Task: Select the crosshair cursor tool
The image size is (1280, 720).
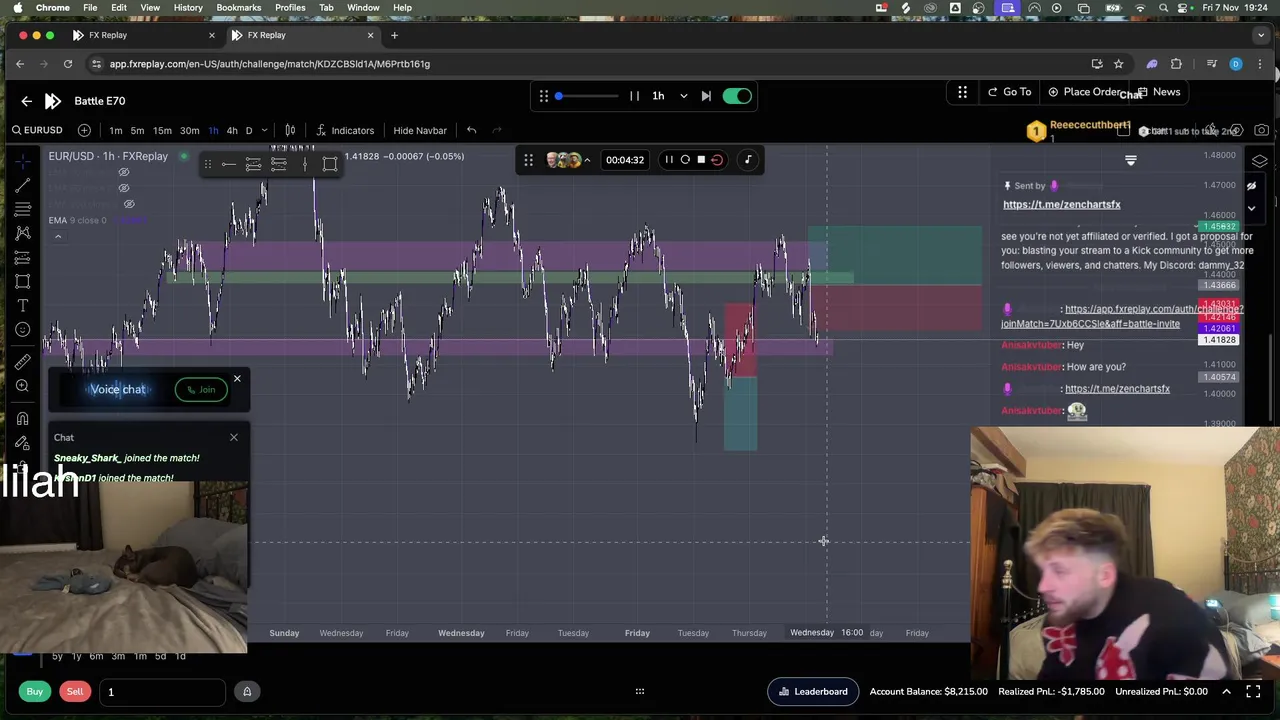Action: pos(23,160)
